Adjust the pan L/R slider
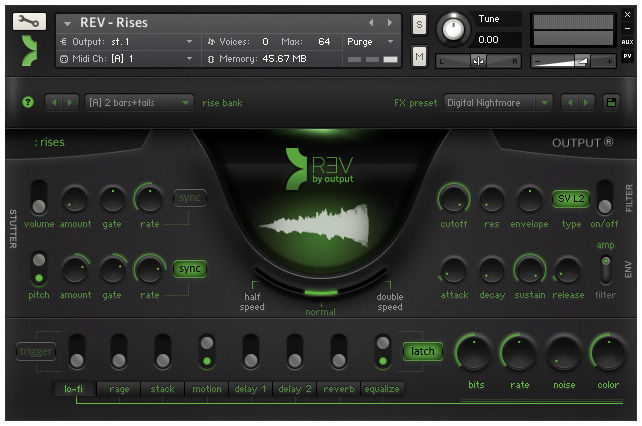The width and height of the screenshot is (642, 426). 478,61
